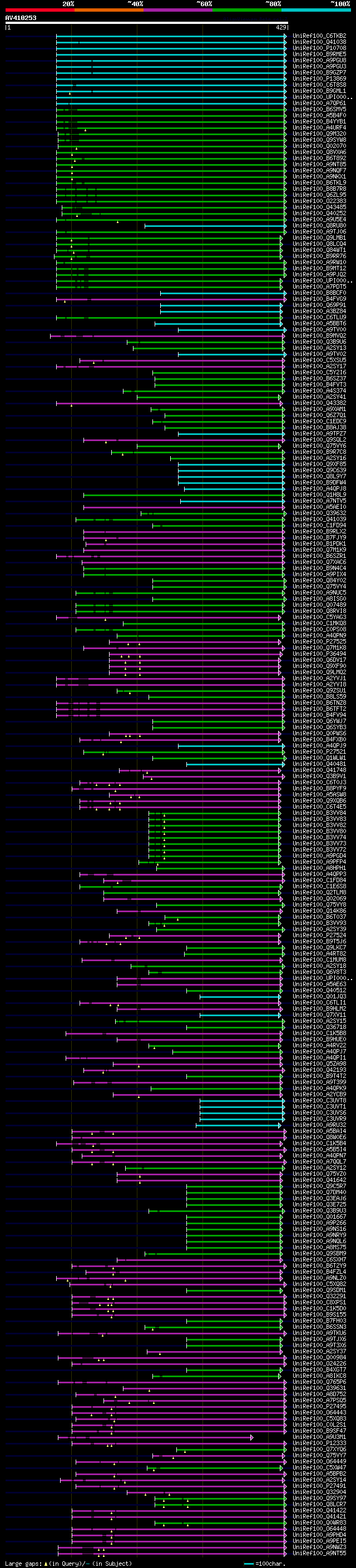Click the short cyan bar for UniRef100_Q8RU80

pyautogui.click(x=215, y=226)
